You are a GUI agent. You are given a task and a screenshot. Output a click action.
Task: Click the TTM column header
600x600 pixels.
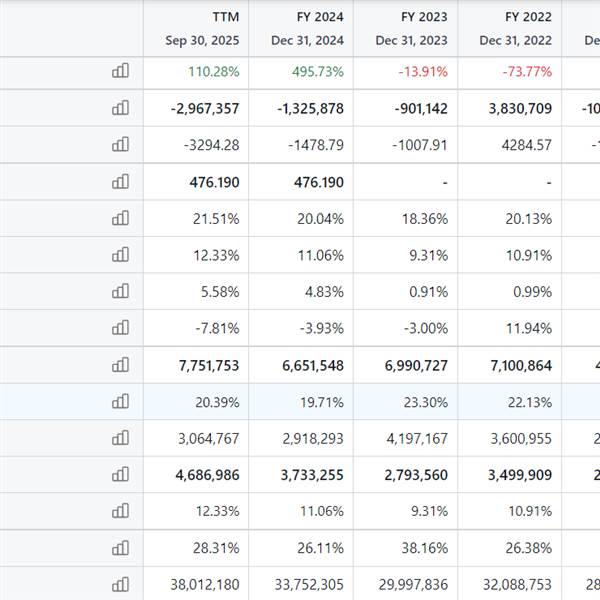coord(225,17)
